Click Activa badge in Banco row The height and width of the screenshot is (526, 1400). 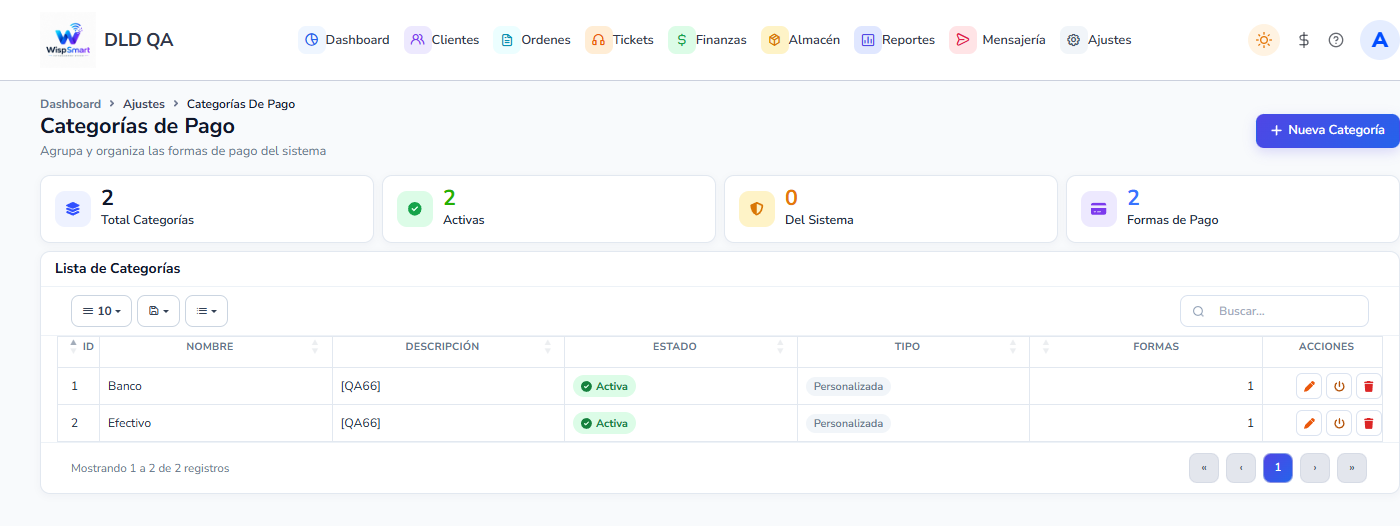click(x=604, y=386)
